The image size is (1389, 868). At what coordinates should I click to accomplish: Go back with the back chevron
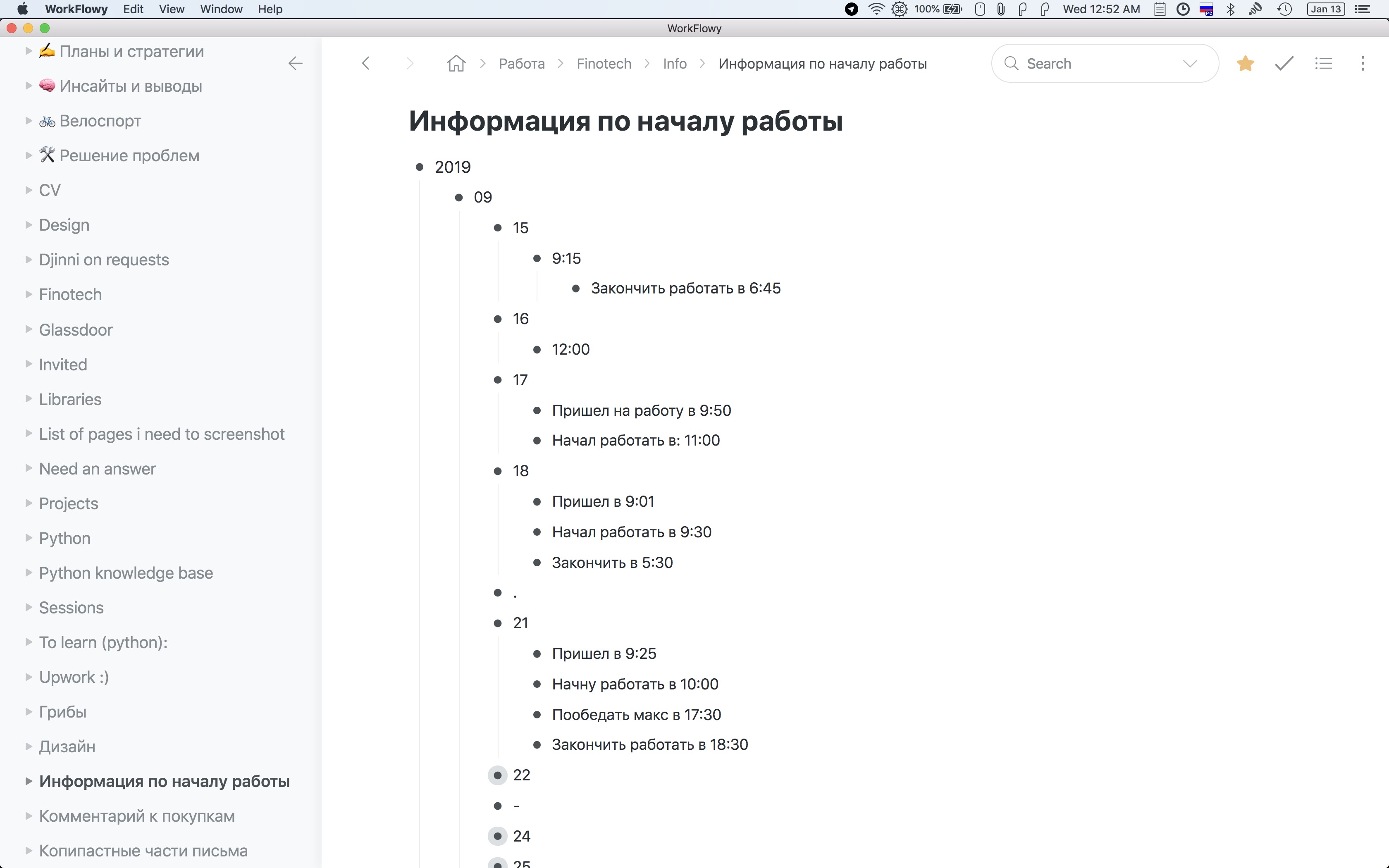pos(365,63)
